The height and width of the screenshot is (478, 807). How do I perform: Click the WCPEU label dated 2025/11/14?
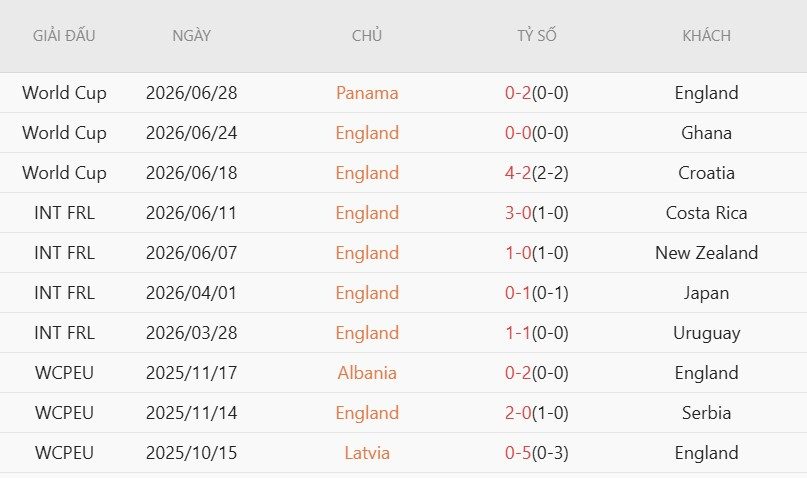click(64, 413)
